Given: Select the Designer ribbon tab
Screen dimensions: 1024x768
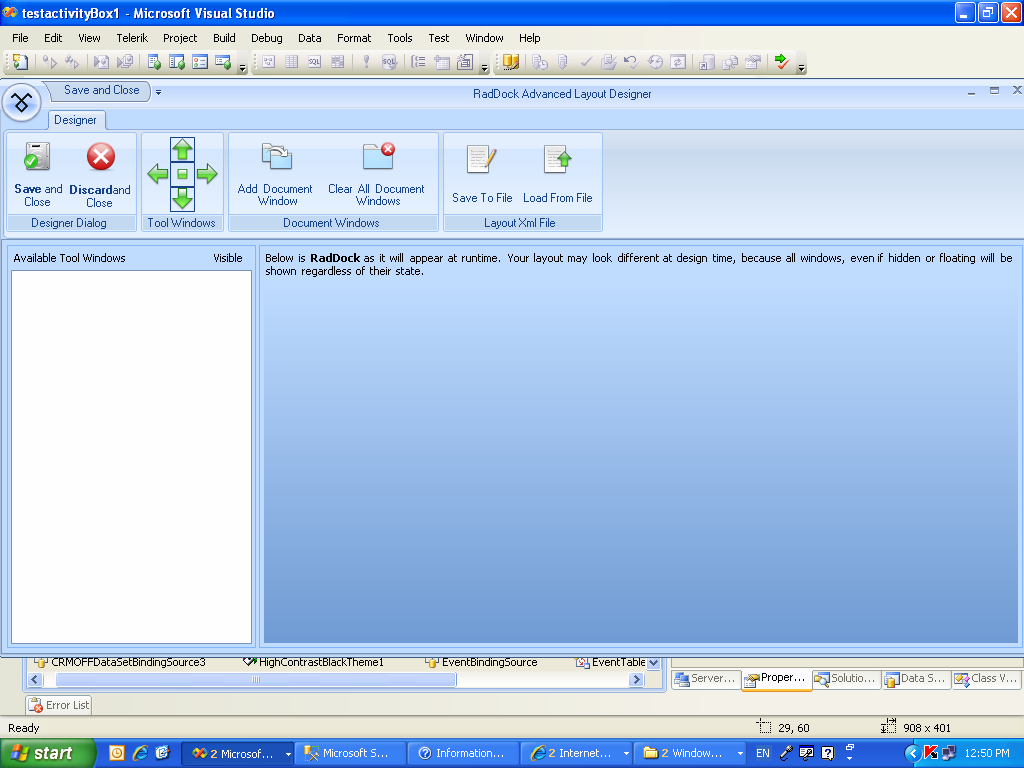Looking at the screenshot, I should tap(75, 120).
